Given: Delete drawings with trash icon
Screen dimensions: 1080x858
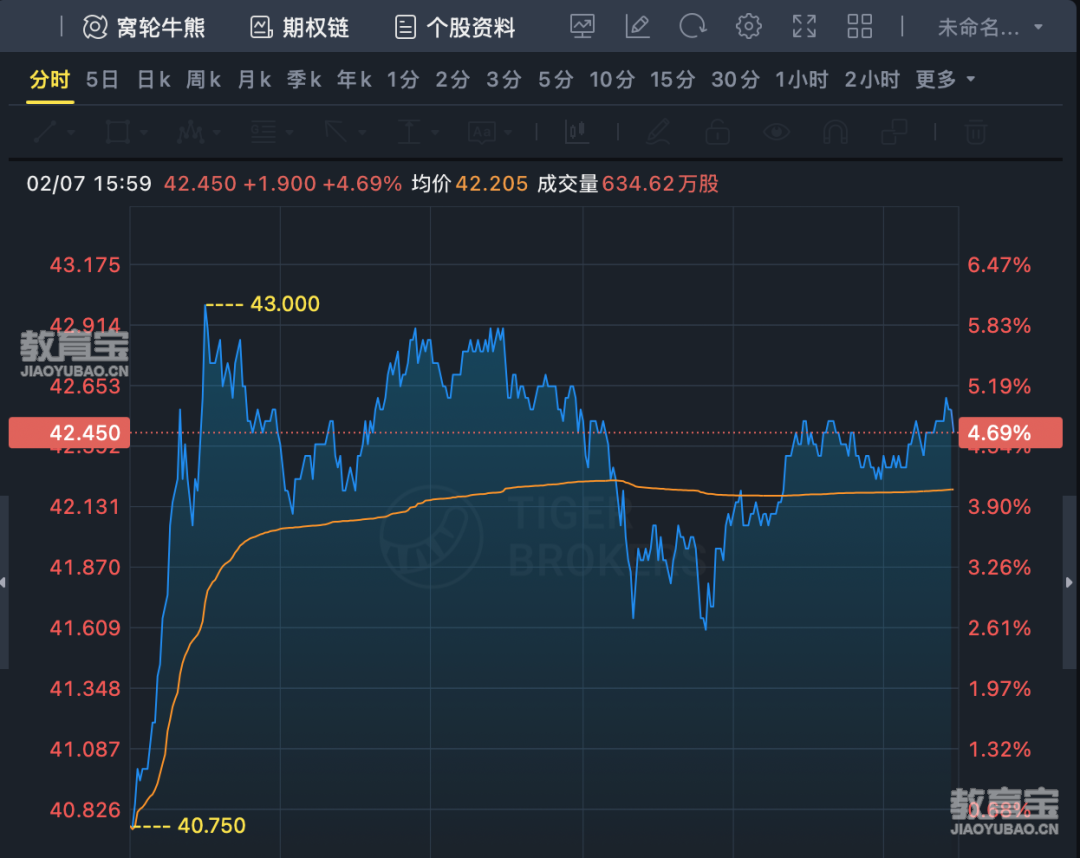Looking at the screenshot, I should [x=975, y=131].
